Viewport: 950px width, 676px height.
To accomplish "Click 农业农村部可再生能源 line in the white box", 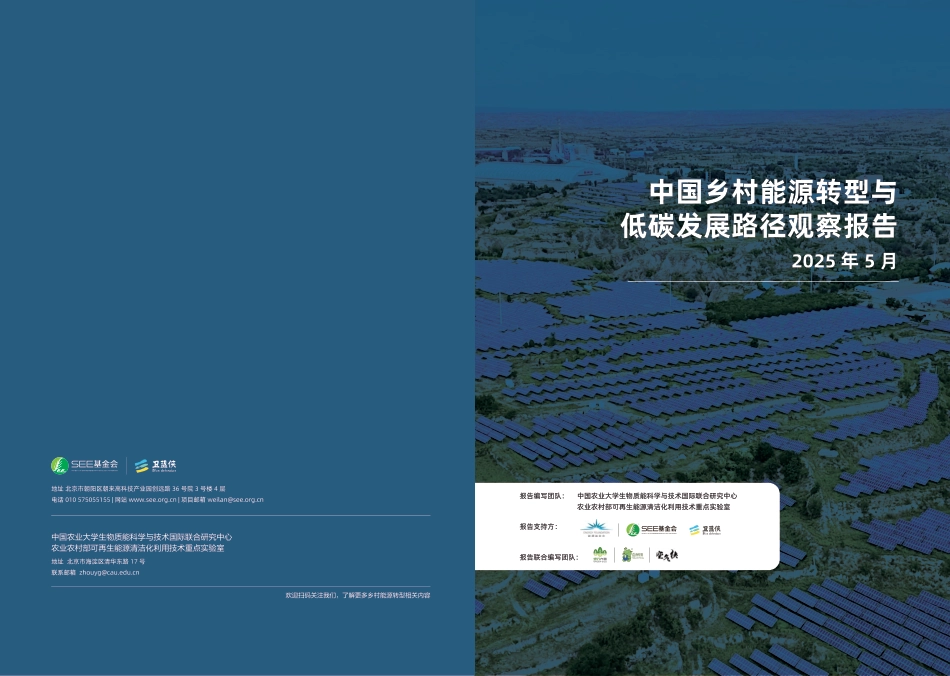I will click(x=653, y=506).
